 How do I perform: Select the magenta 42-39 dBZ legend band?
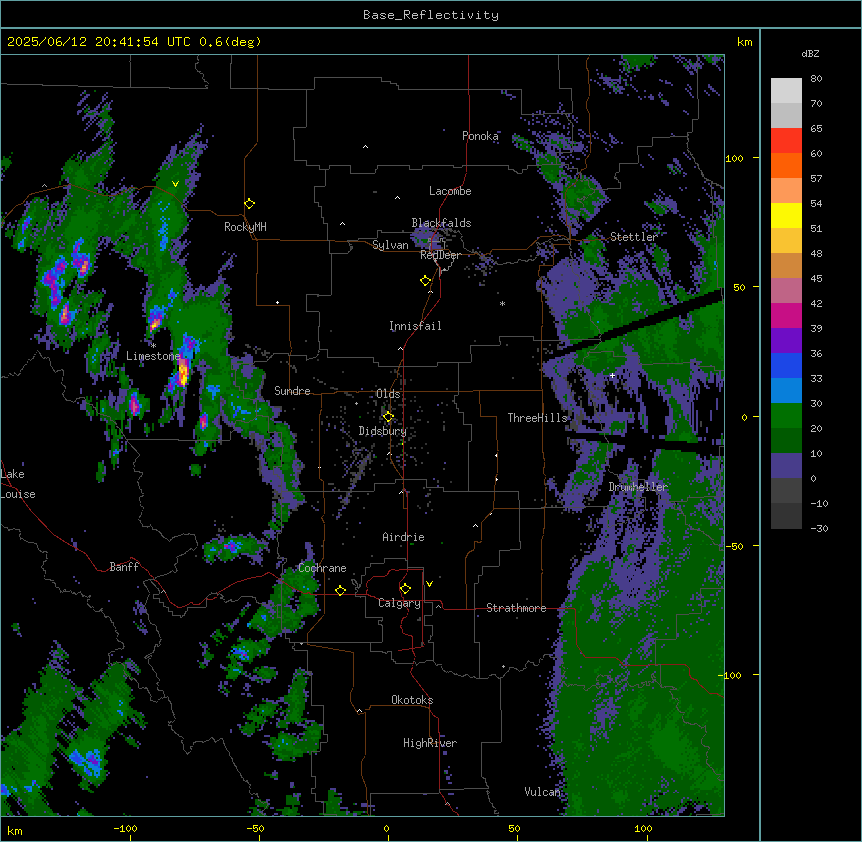tap(786, 315)
